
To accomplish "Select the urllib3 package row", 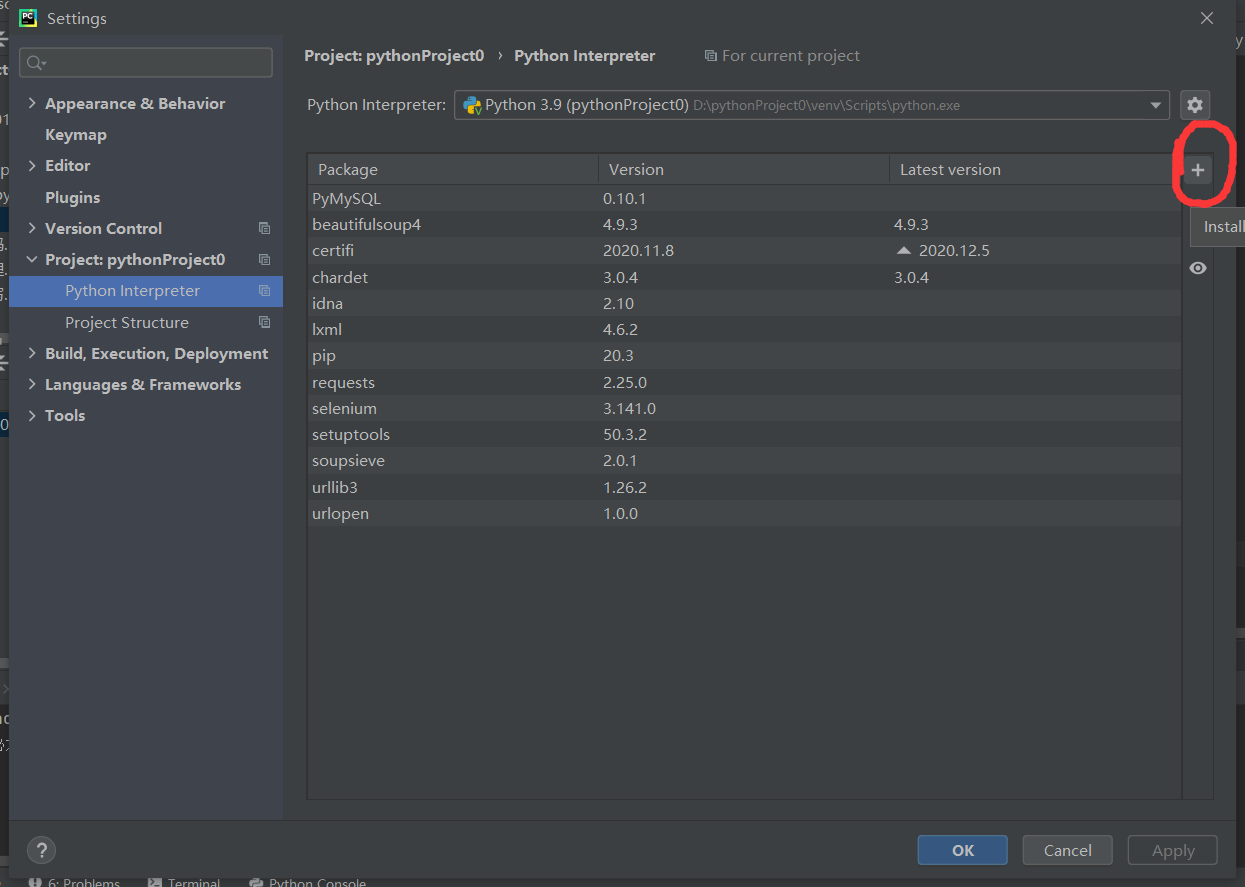I will 744,487.
